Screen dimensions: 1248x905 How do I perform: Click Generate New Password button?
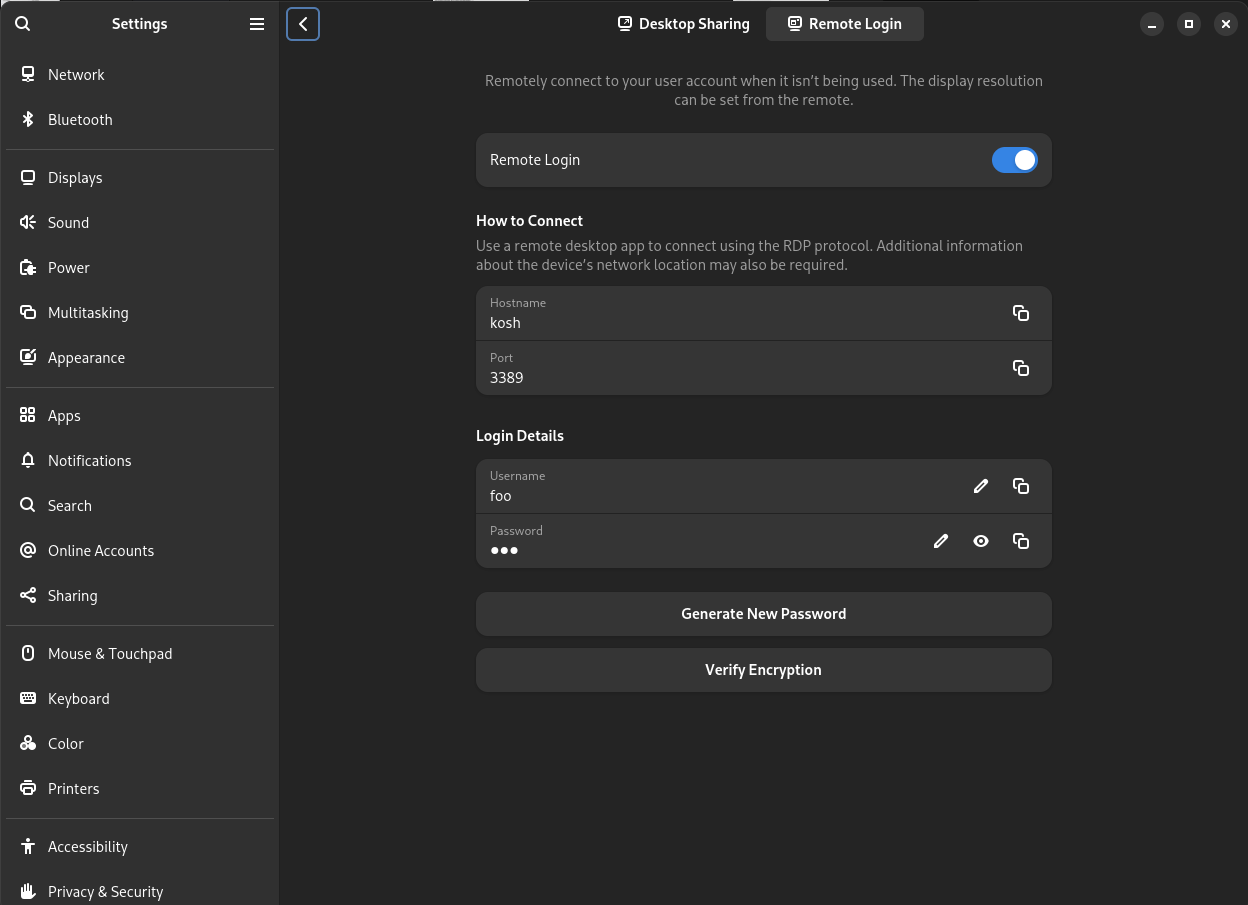pos(763,614)
